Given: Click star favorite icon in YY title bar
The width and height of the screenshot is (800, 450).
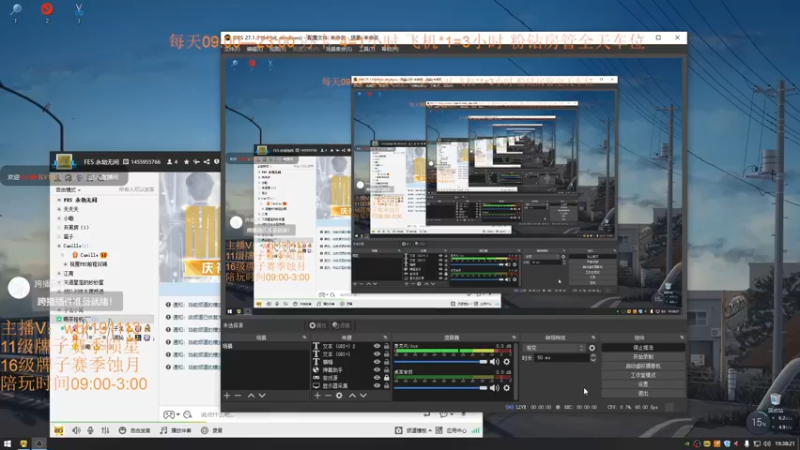Looking at the screenshot, I should coord(186,162).
